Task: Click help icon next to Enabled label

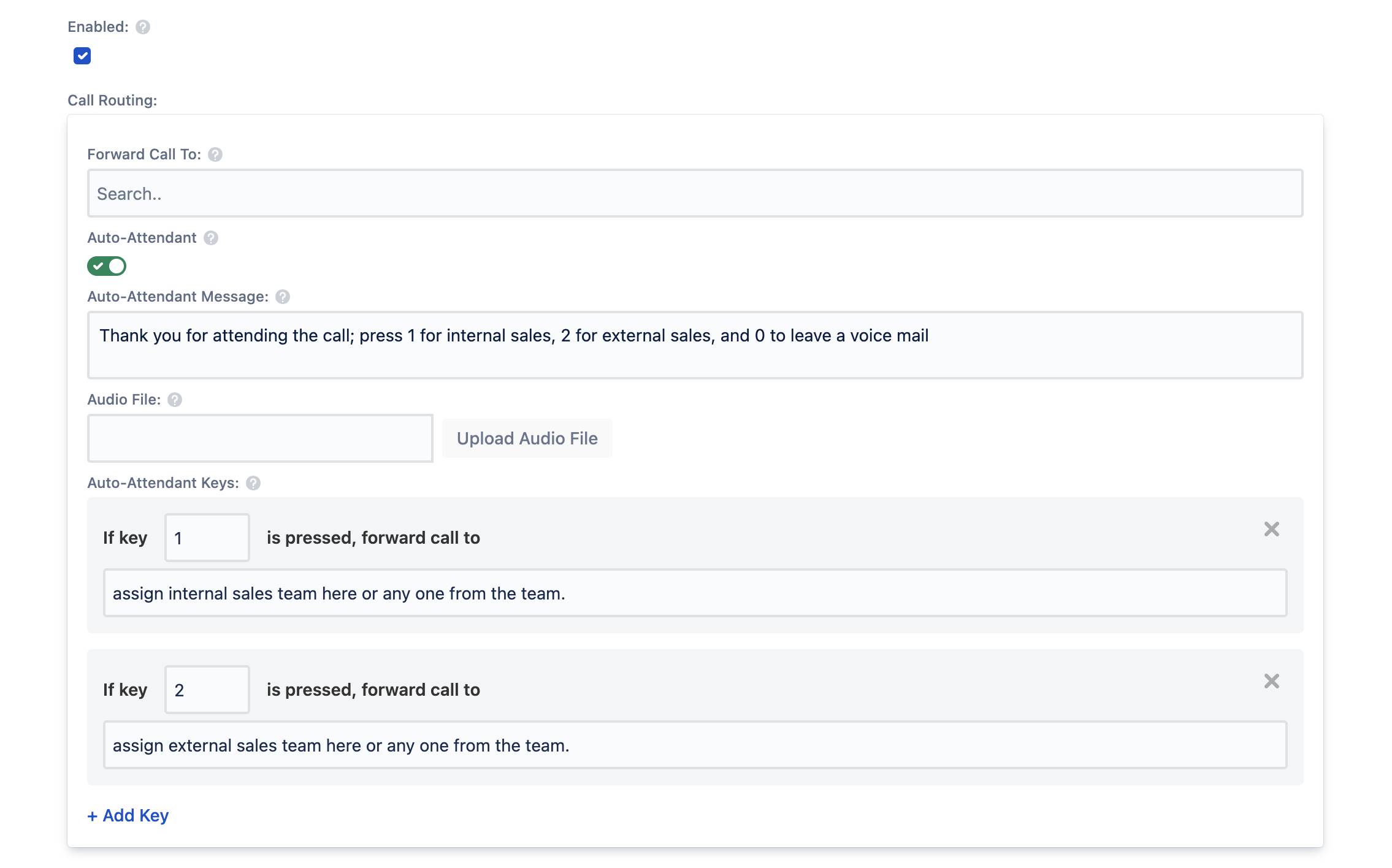Action: 143,27
